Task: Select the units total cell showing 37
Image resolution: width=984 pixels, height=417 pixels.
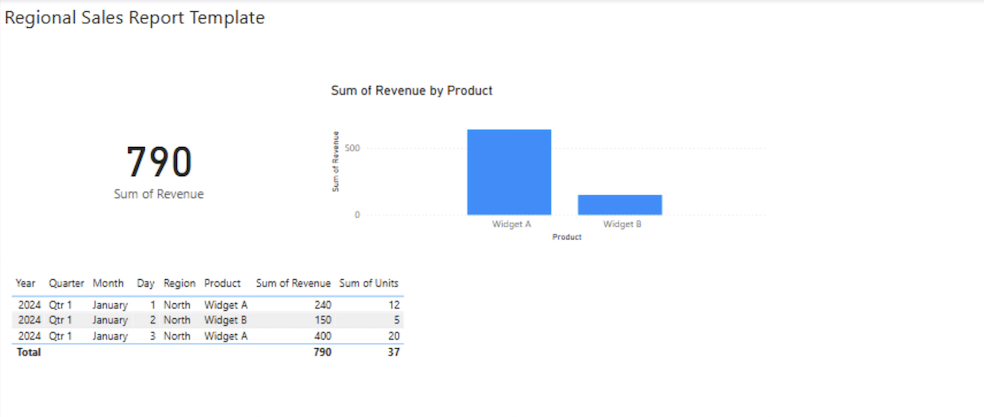Action: (393, 353)
